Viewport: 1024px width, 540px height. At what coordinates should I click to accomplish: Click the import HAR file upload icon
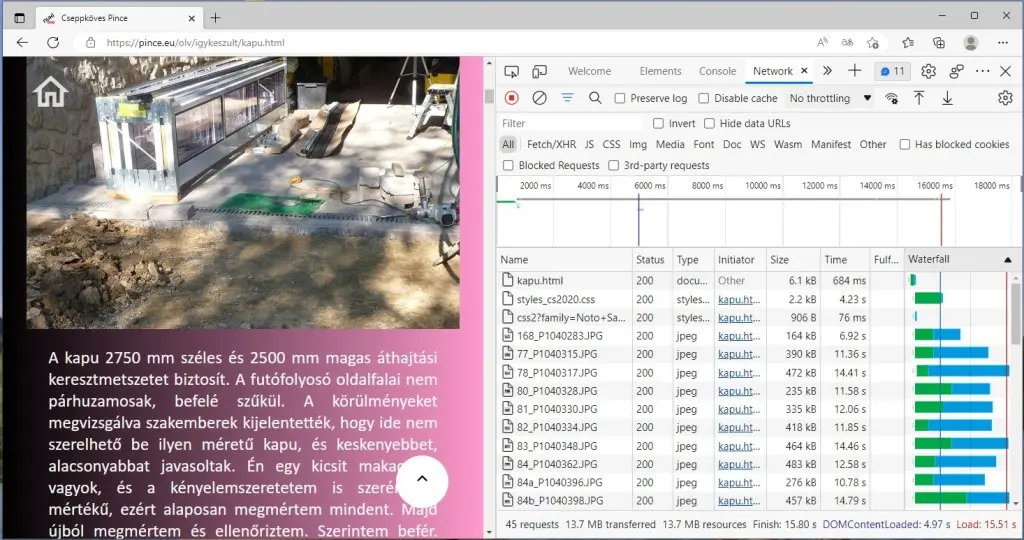pos(919,98)
